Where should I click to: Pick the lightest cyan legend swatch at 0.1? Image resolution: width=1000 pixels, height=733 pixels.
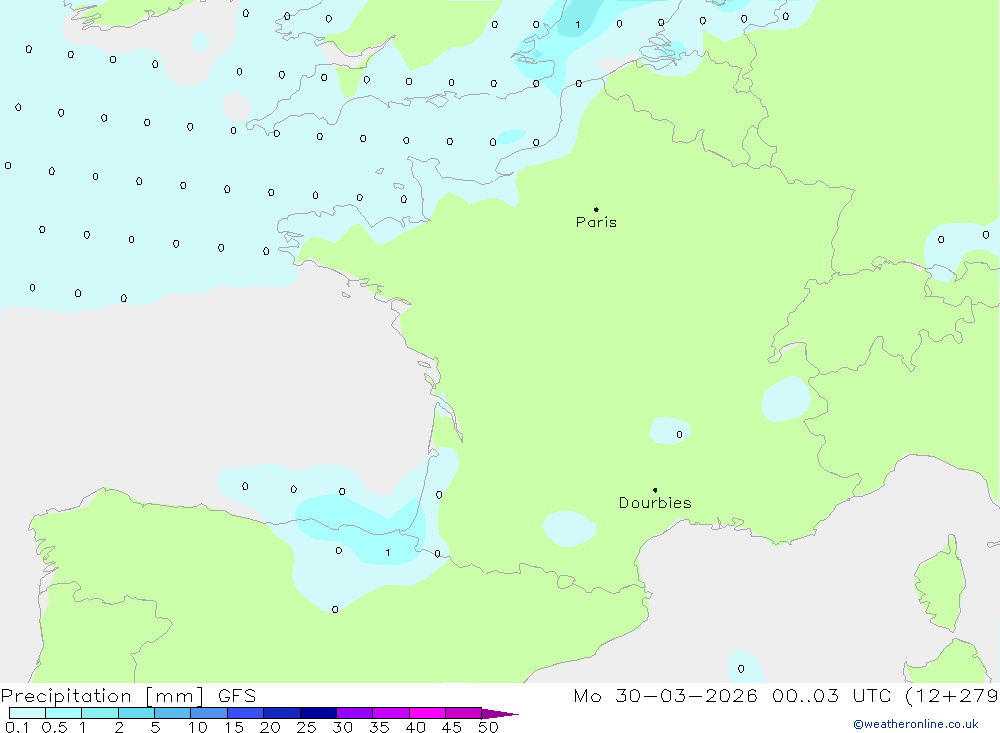click(27, 713)
